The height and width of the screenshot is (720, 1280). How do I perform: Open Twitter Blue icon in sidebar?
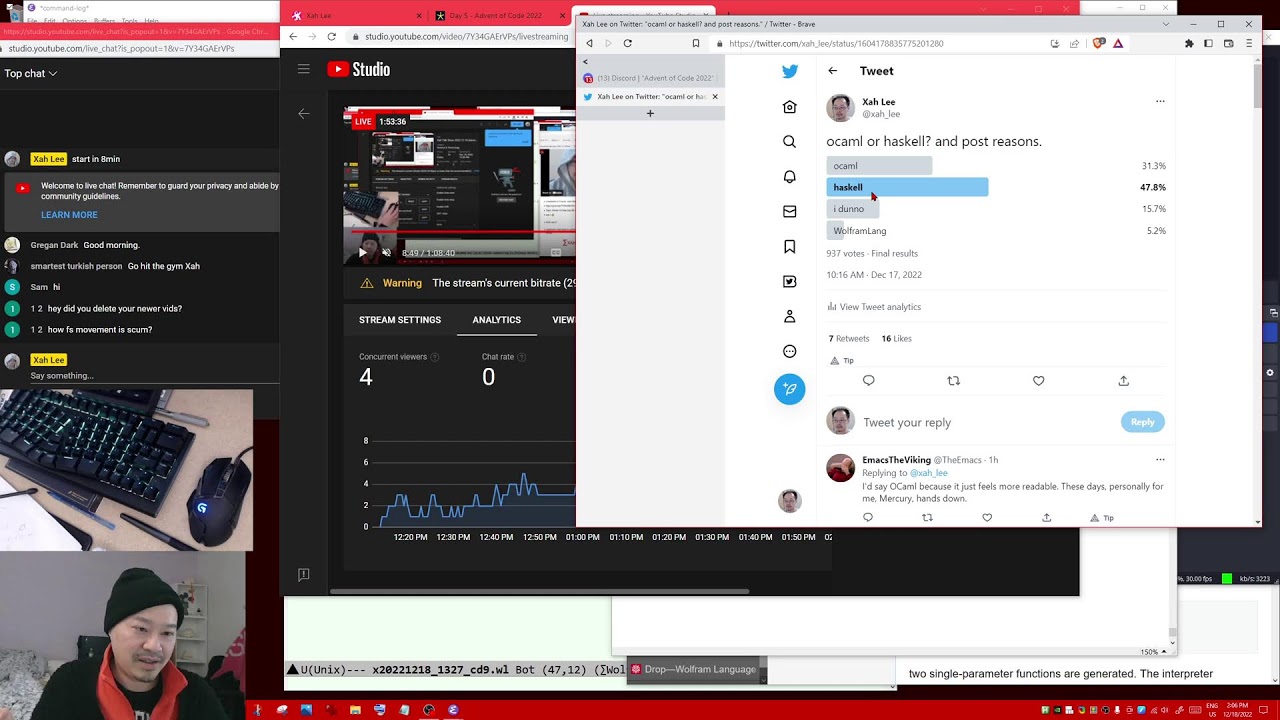coord(790,282)
